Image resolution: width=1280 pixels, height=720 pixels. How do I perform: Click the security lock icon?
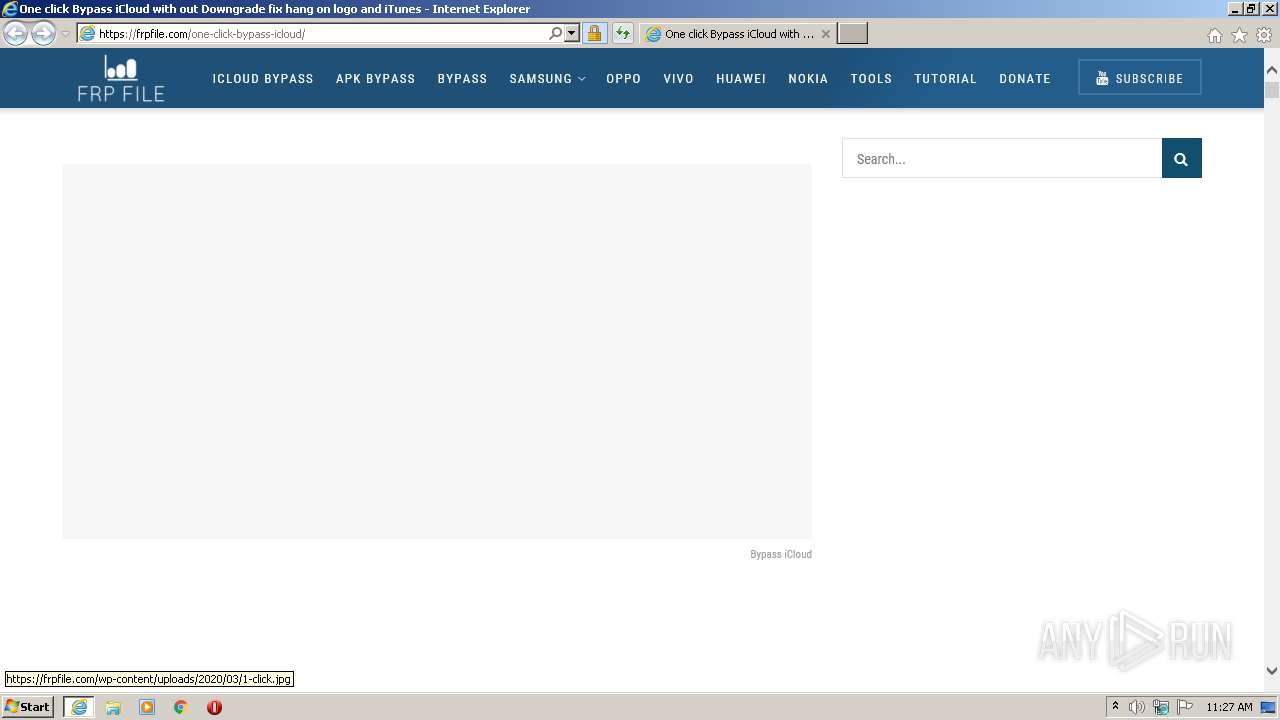tap(594, 33)
